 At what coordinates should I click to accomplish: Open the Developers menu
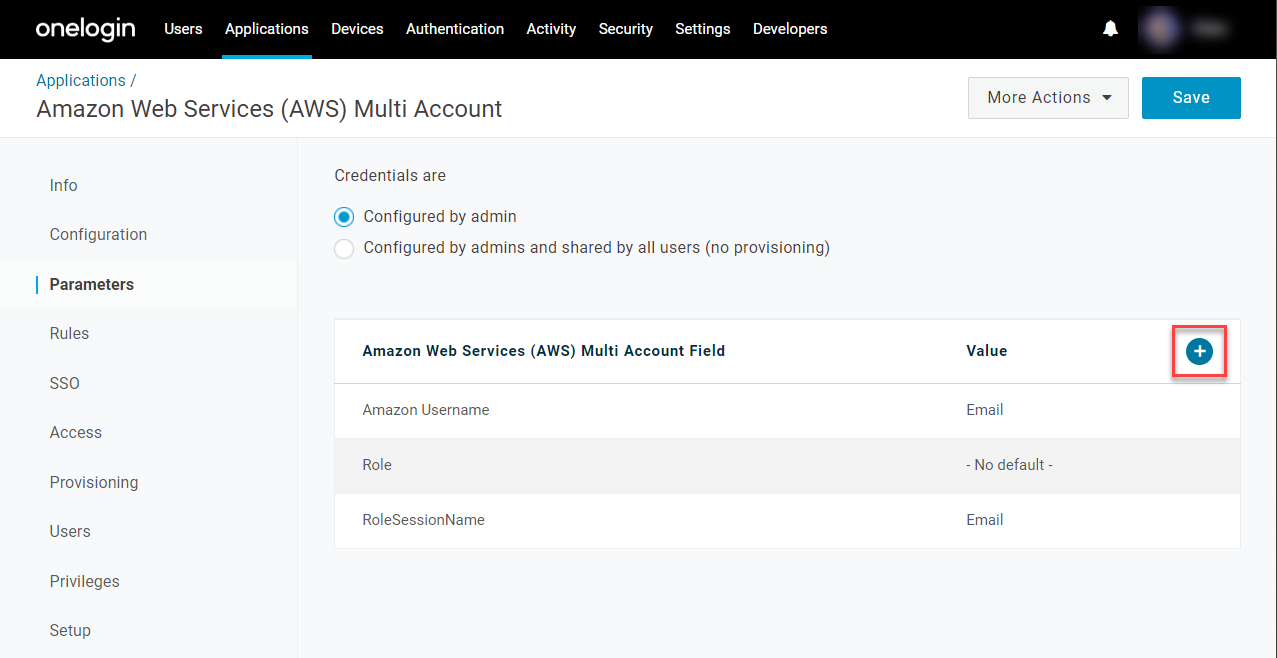pos(790,29)
